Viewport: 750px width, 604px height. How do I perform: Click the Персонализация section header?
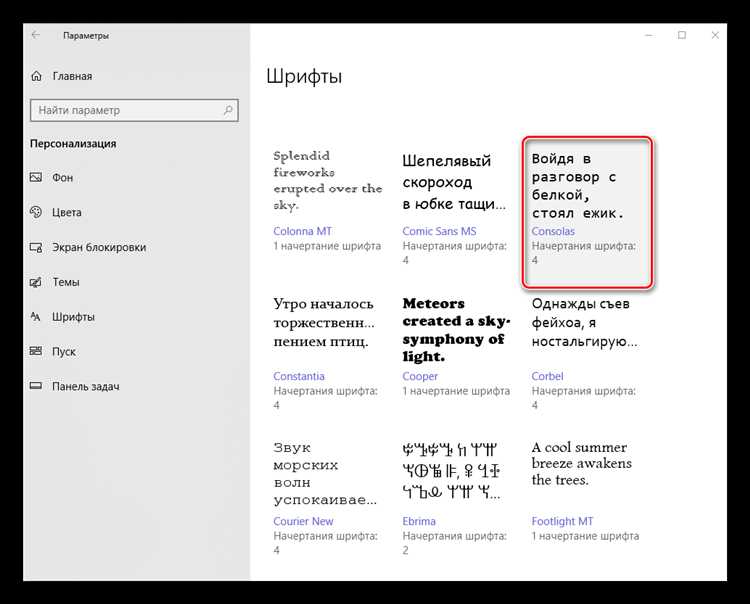(73, 144)
